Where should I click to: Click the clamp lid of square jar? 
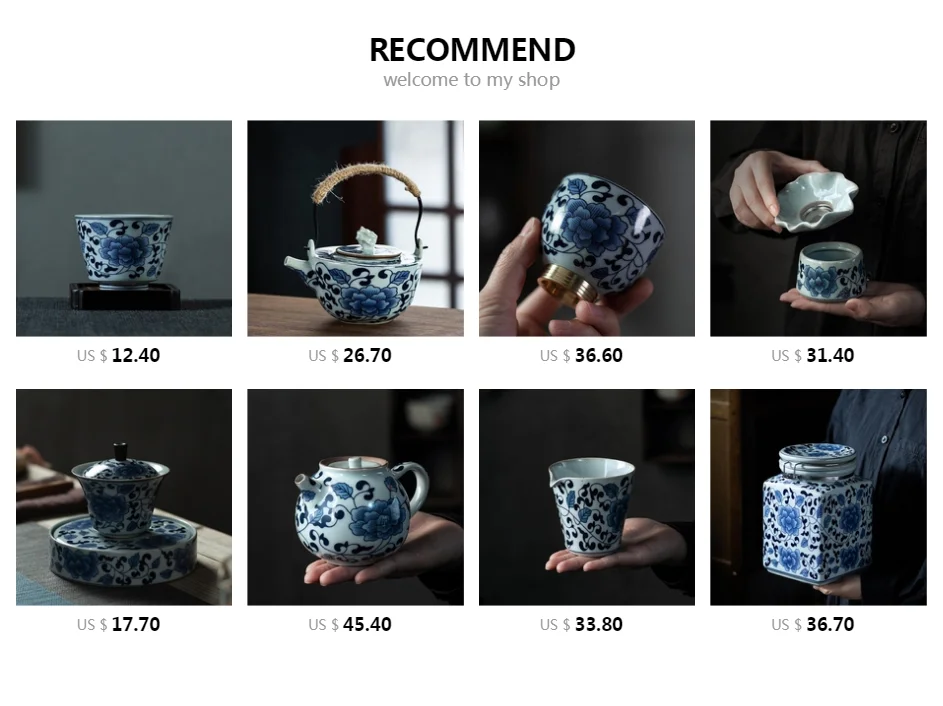click(x=818, y=459)
